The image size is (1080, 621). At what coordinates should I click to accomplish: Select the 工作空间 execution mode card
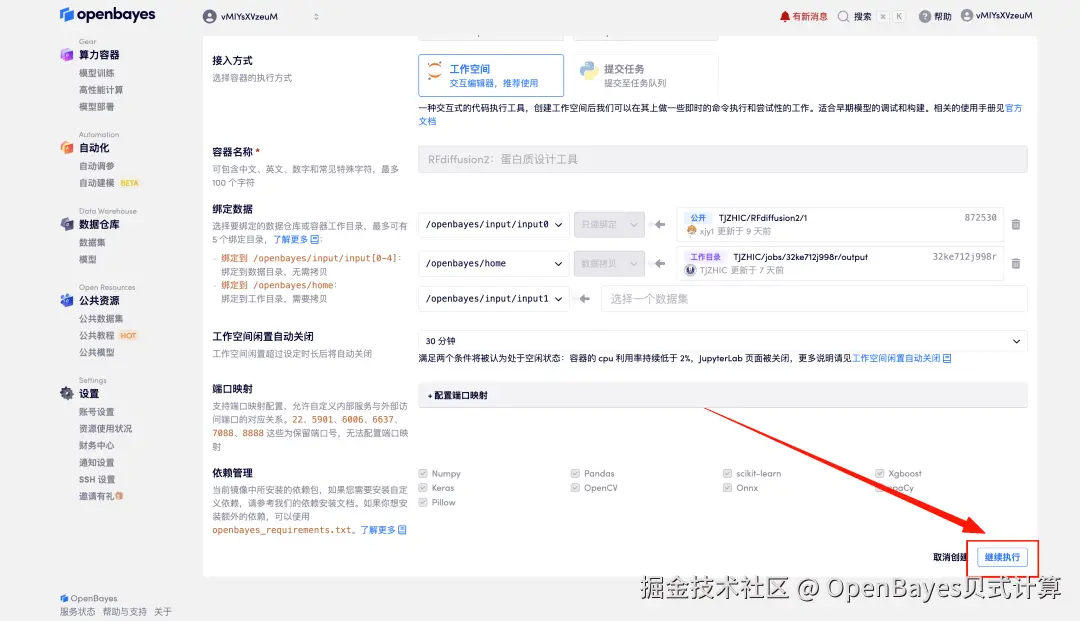[x=491, y=74]
